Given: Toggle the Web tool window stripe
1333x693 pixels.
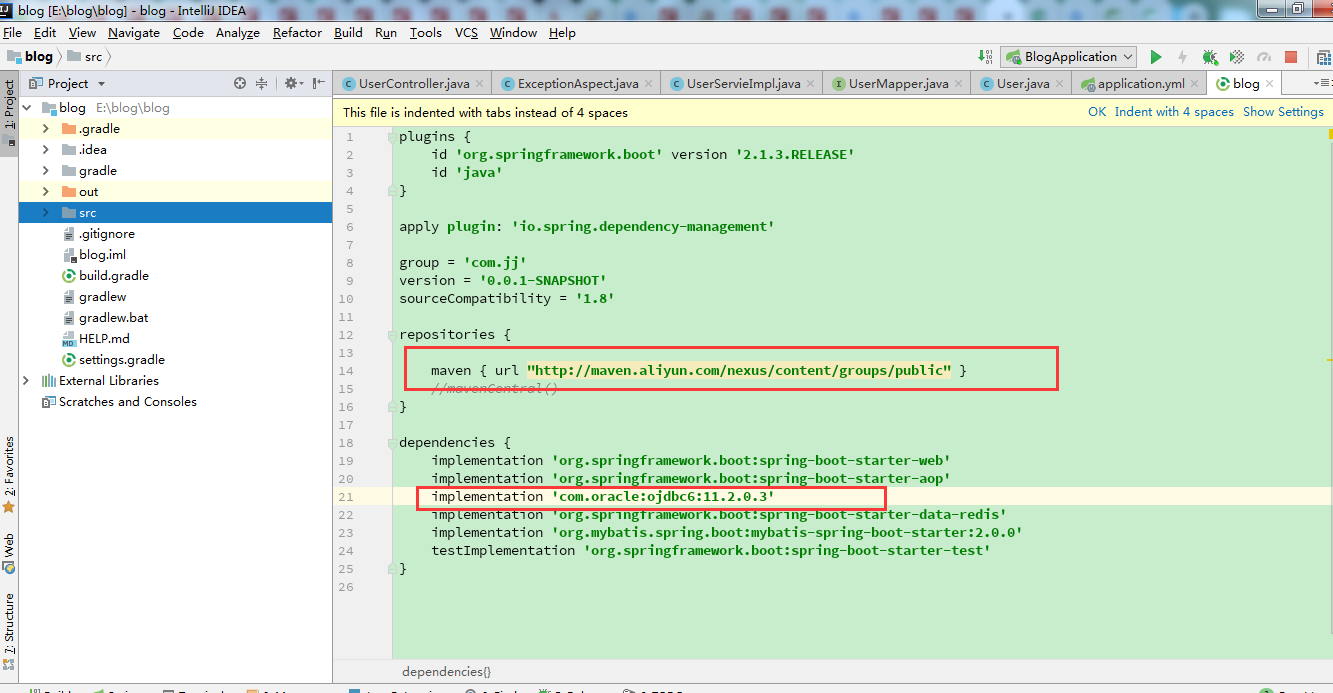Looking at the screenshot, I should pyautogui.click(x=9, y=553).
